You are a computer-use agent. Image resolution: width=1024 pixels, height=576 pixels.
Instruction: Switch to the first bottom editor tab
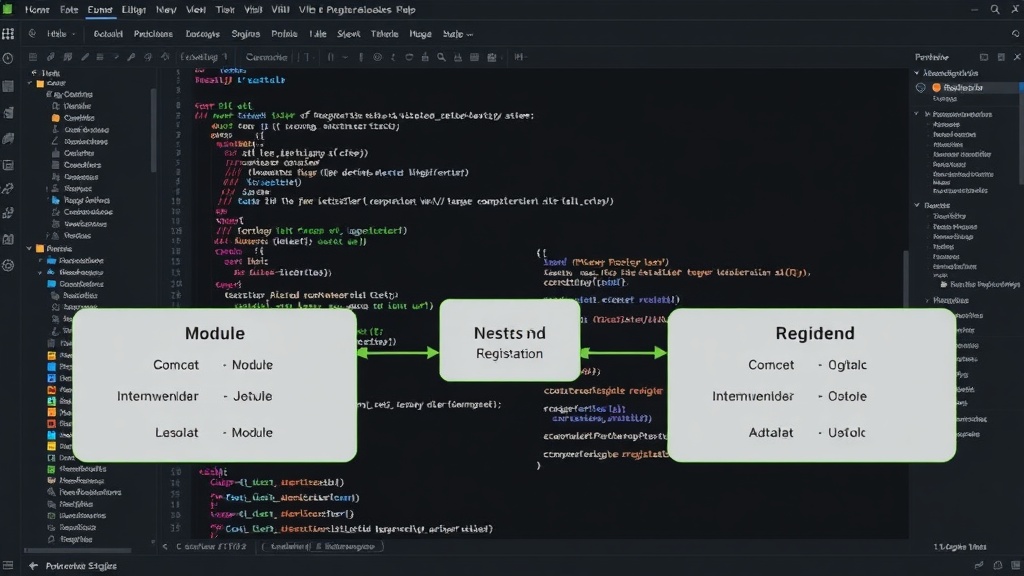(x=211, y=547)
